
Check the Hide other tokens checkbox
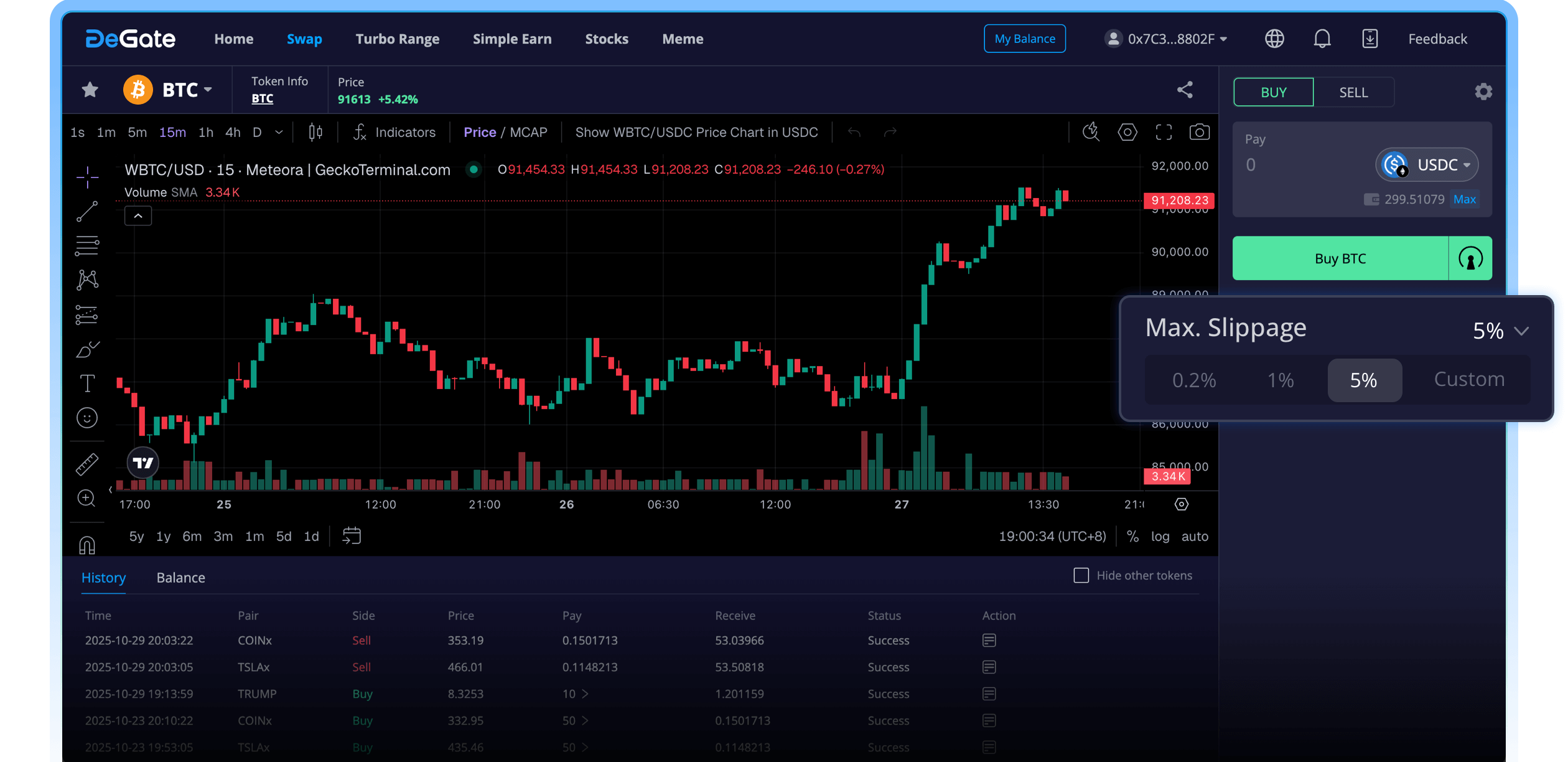[1081, 575]
